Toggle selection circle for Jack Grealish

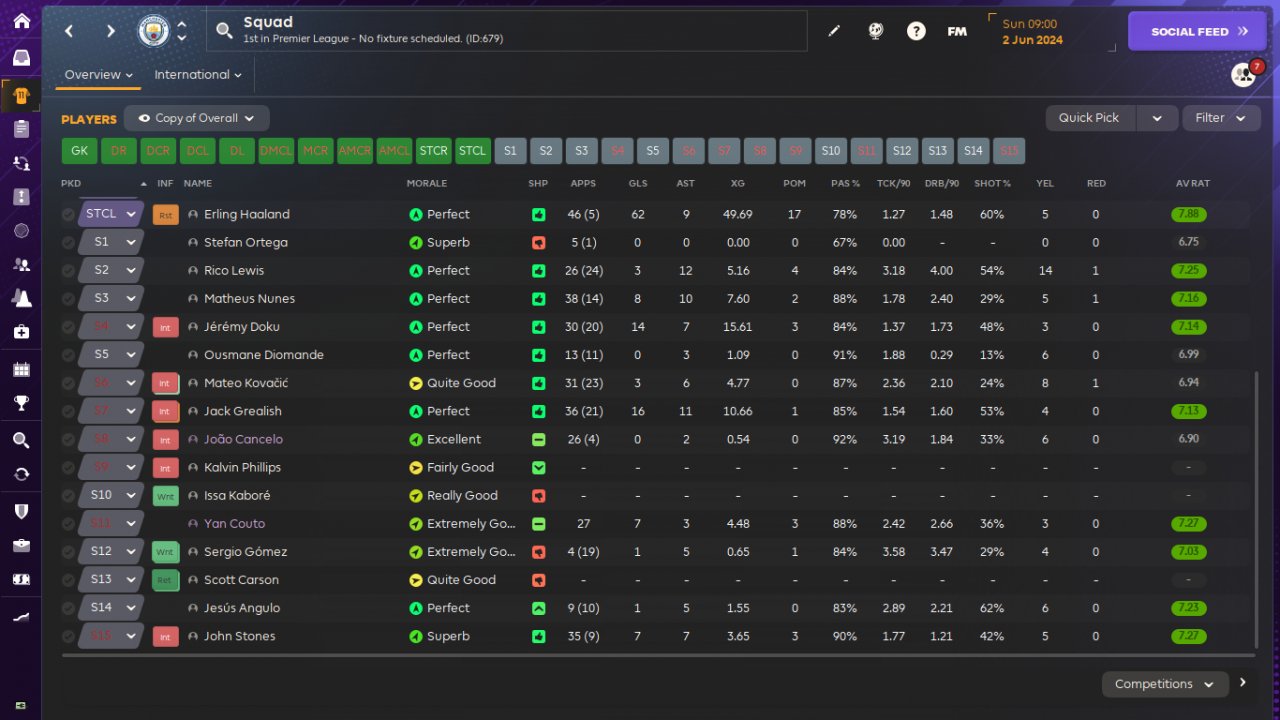pyautogui.click(x=68, y=411)
